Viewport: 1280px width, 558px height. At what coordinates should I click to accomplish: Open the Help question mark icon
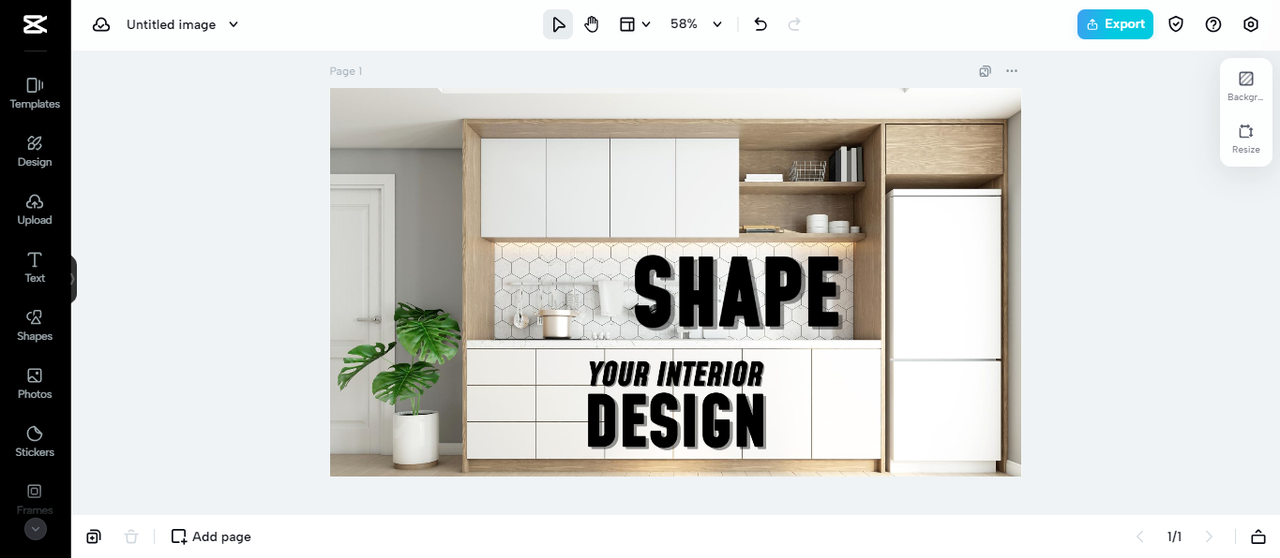coord(1213,24)
